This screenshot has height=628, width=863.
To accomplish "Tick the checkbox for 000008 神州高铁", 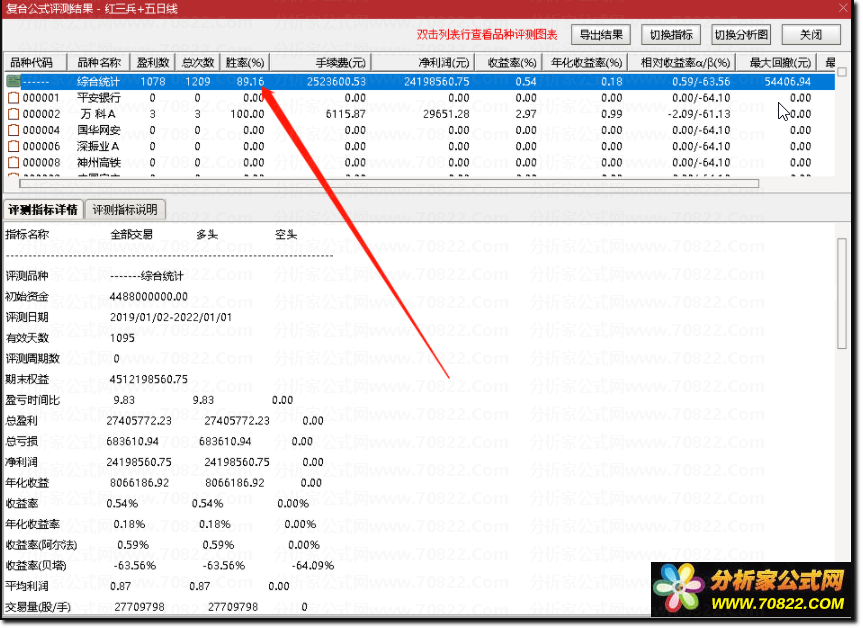I will [13, 162].
